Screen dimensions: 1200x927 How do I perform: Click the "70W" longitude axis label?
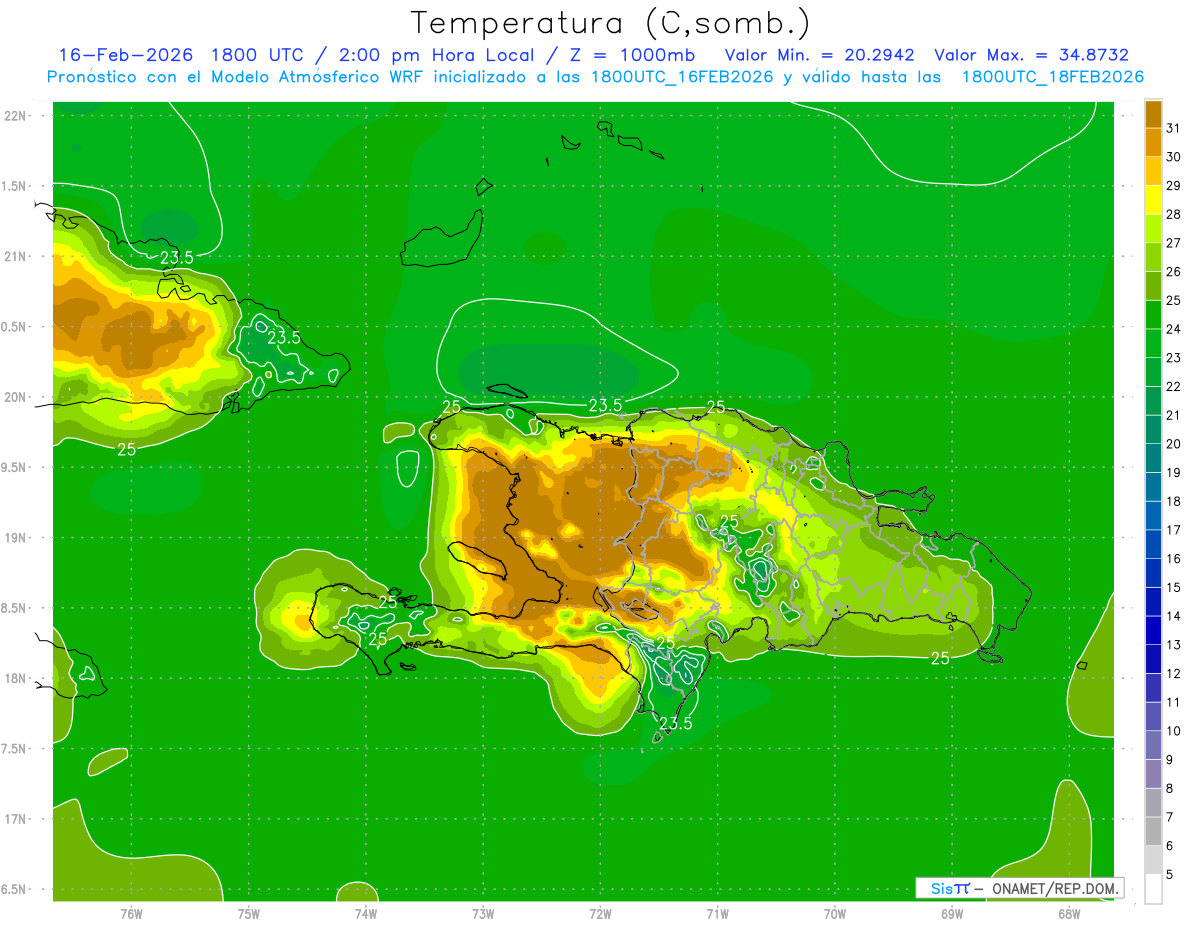[x=834, y=913]
